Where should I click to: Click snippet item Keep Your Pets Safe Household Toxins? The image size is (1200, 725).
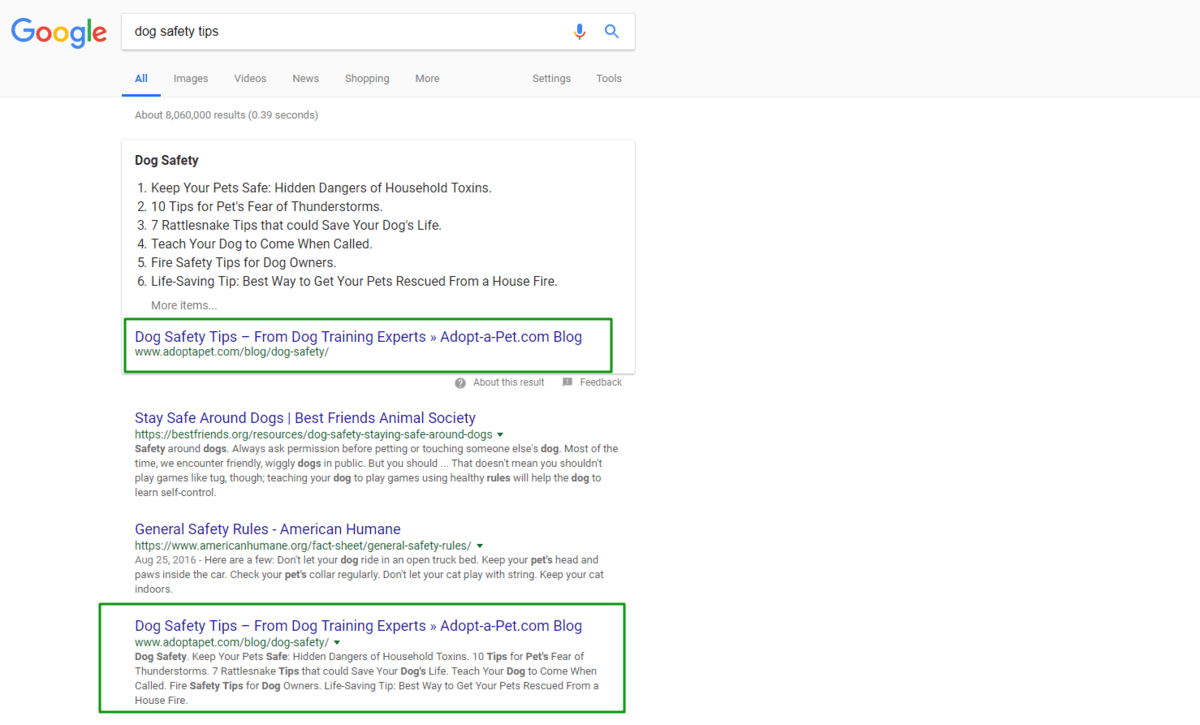[321, 188]
